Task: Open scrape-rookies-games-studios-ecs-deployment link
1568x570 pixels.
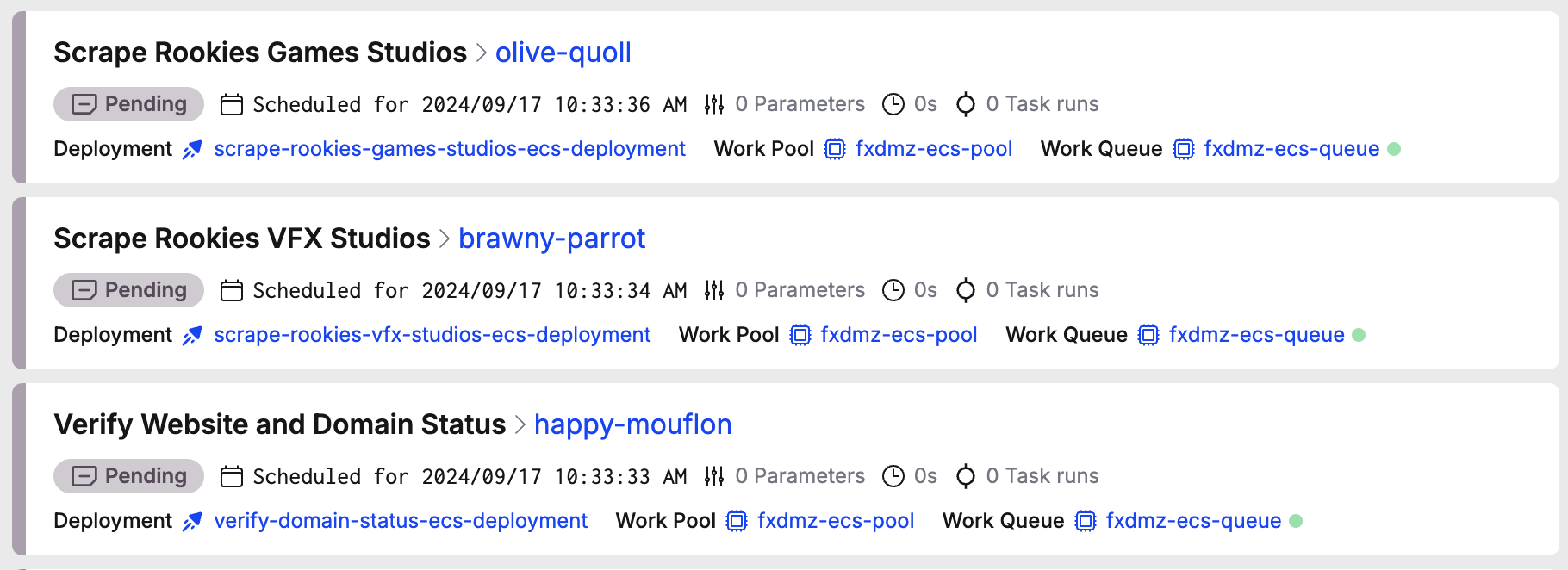Action: pos(449,149)
